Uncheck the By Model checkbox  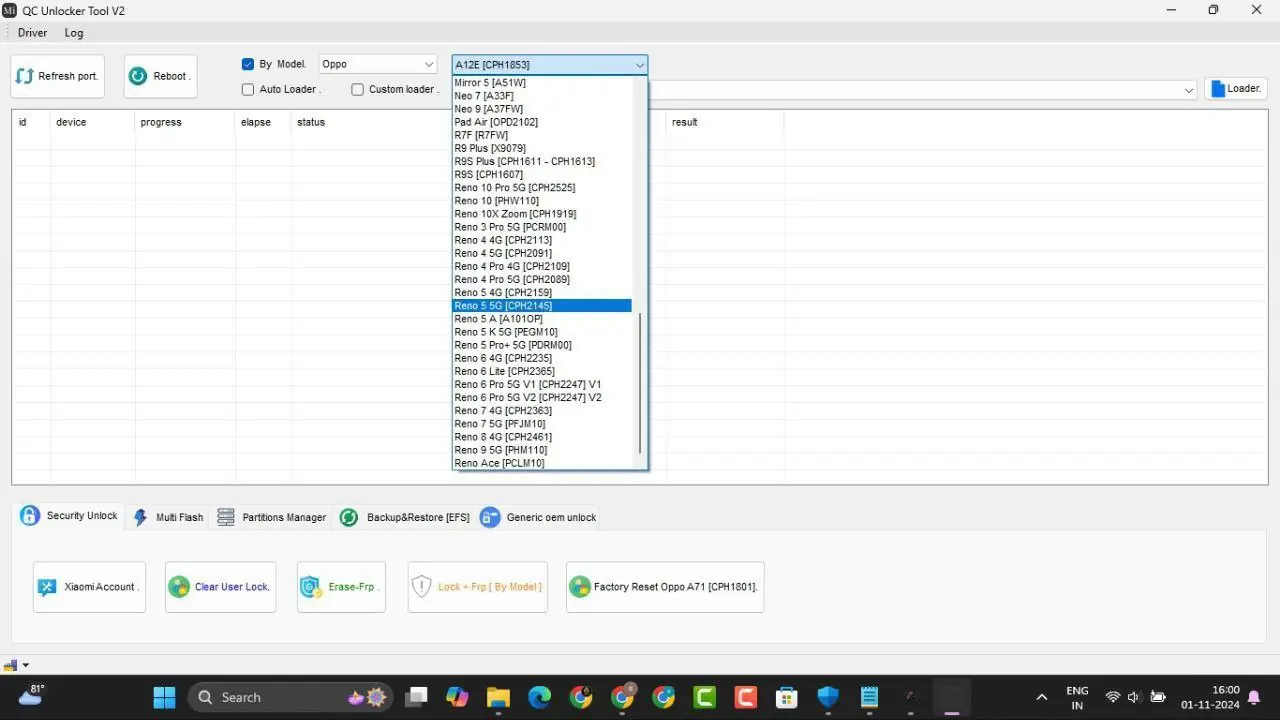coord(248,64)
